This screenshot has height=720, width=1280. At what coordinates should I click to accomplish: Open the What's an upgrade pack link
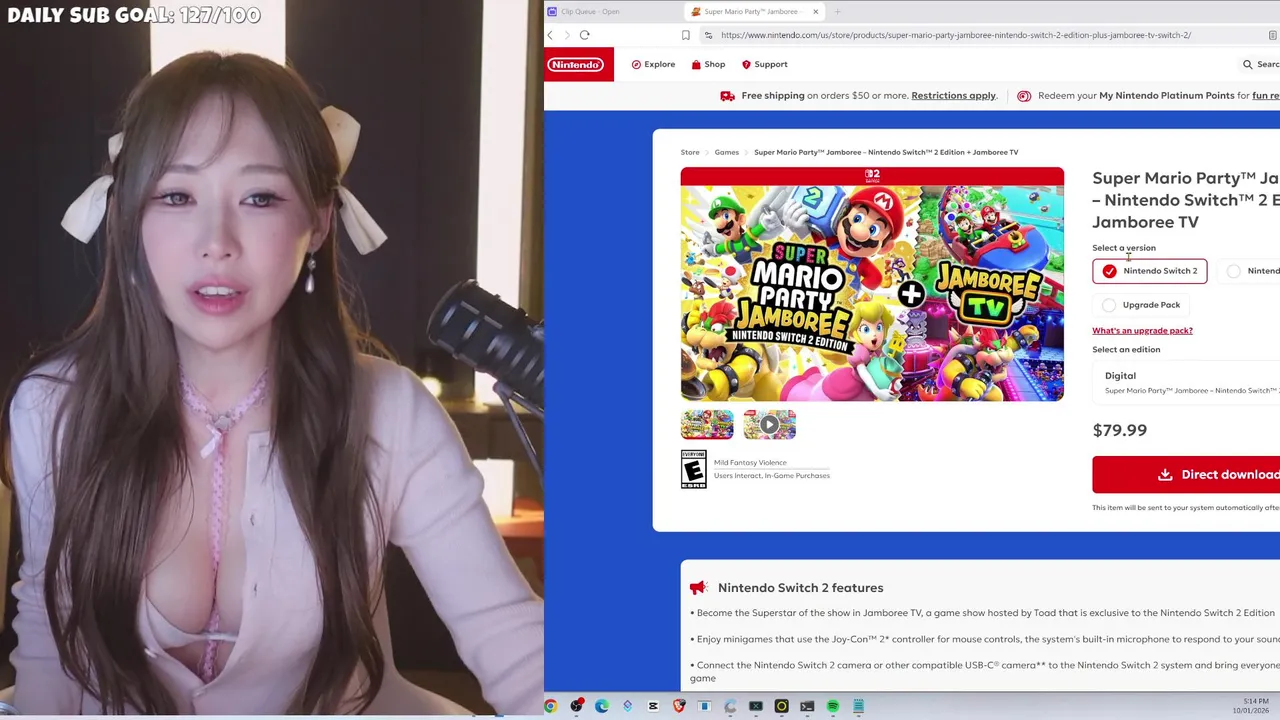(1142, 330)
